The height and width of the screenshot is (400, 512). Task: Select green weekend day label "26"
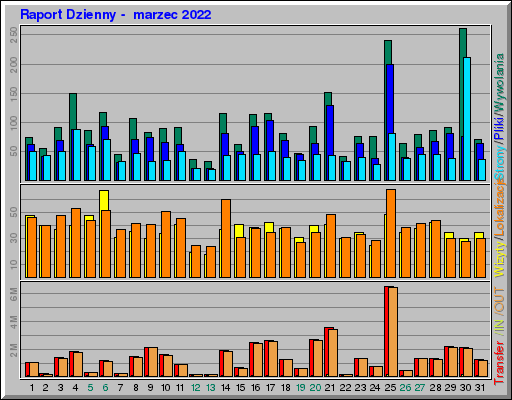point(405,388)
